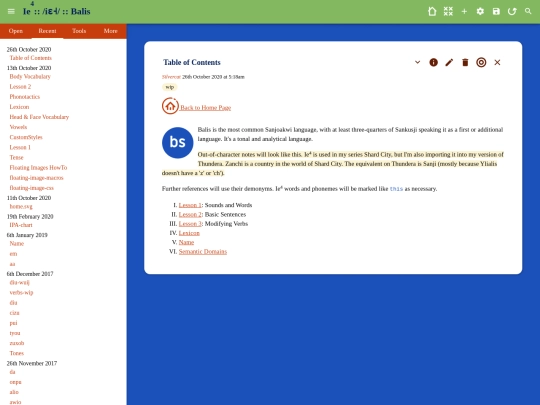This screenshot has height=405, width=540.
Task: Open Phonotactics in sidebar
Action: [24, 97]
